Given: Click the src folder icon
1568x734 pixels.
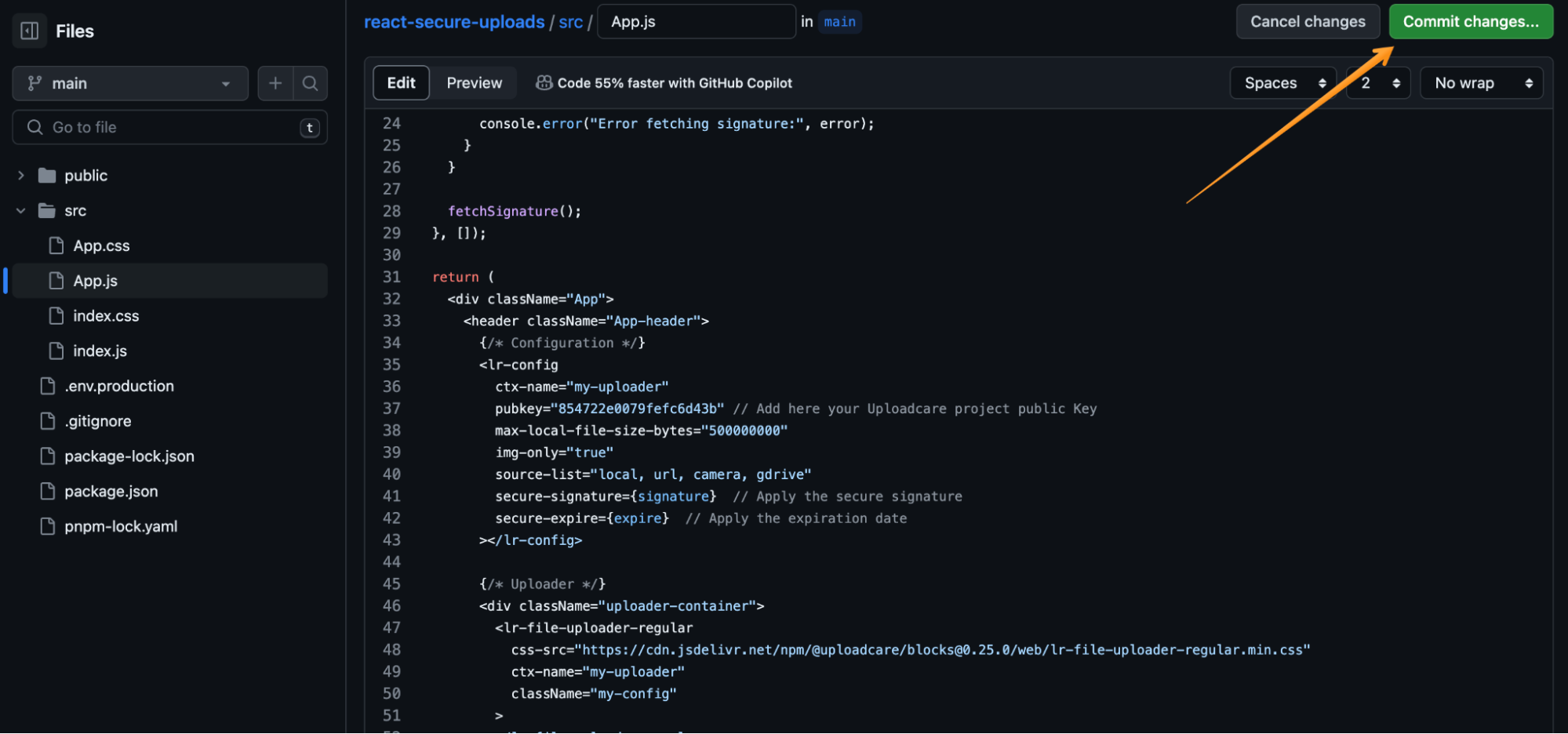Looking at the screenshot, I should pos(49,210).
